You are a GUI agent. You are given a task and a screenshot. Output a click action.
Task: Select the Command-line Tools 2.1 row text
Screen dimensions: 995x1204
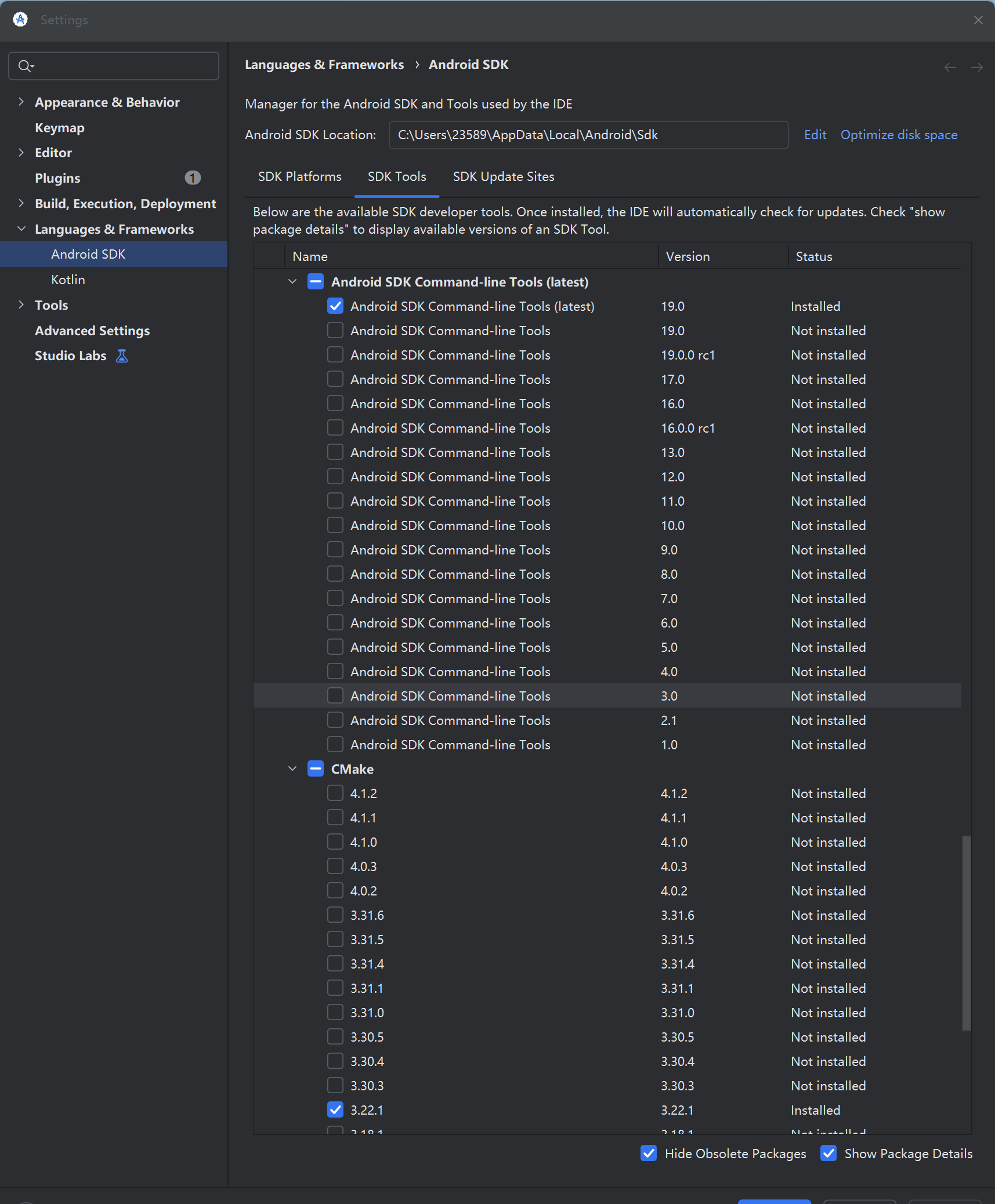point(450,720)
